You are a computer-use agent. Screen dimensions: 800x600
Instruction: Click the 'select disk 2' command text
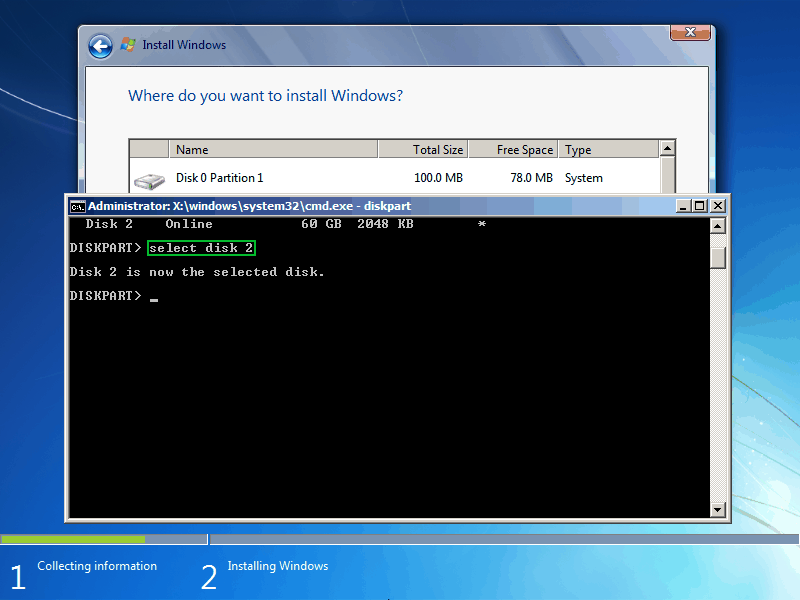pos(201,248)
